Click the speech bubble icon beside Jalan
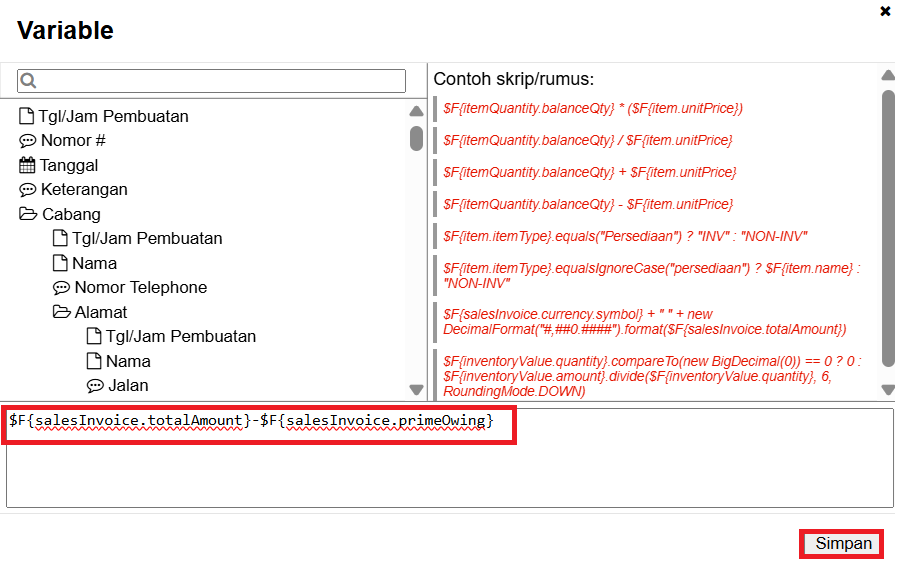This screenshot has width=903, height=577. point(95,386)
